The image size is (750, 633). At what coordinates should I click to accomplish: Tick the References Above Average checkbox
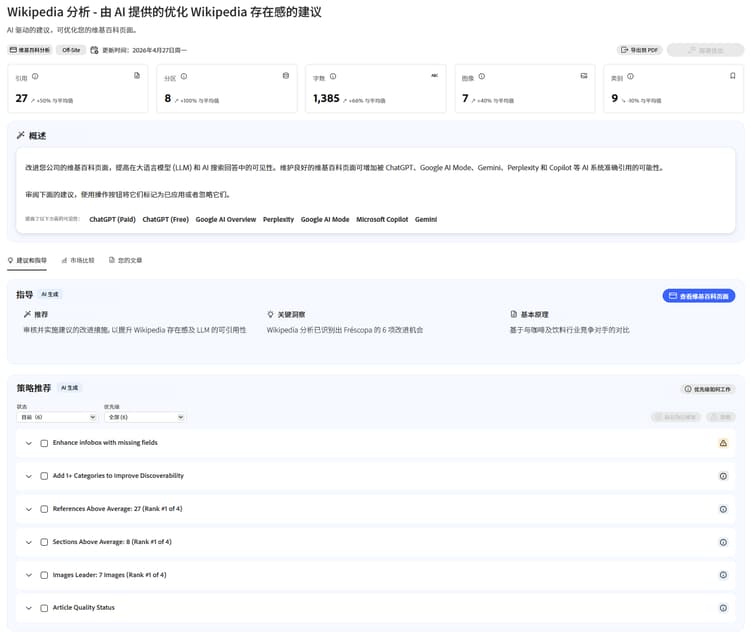(x=44, y=509)
